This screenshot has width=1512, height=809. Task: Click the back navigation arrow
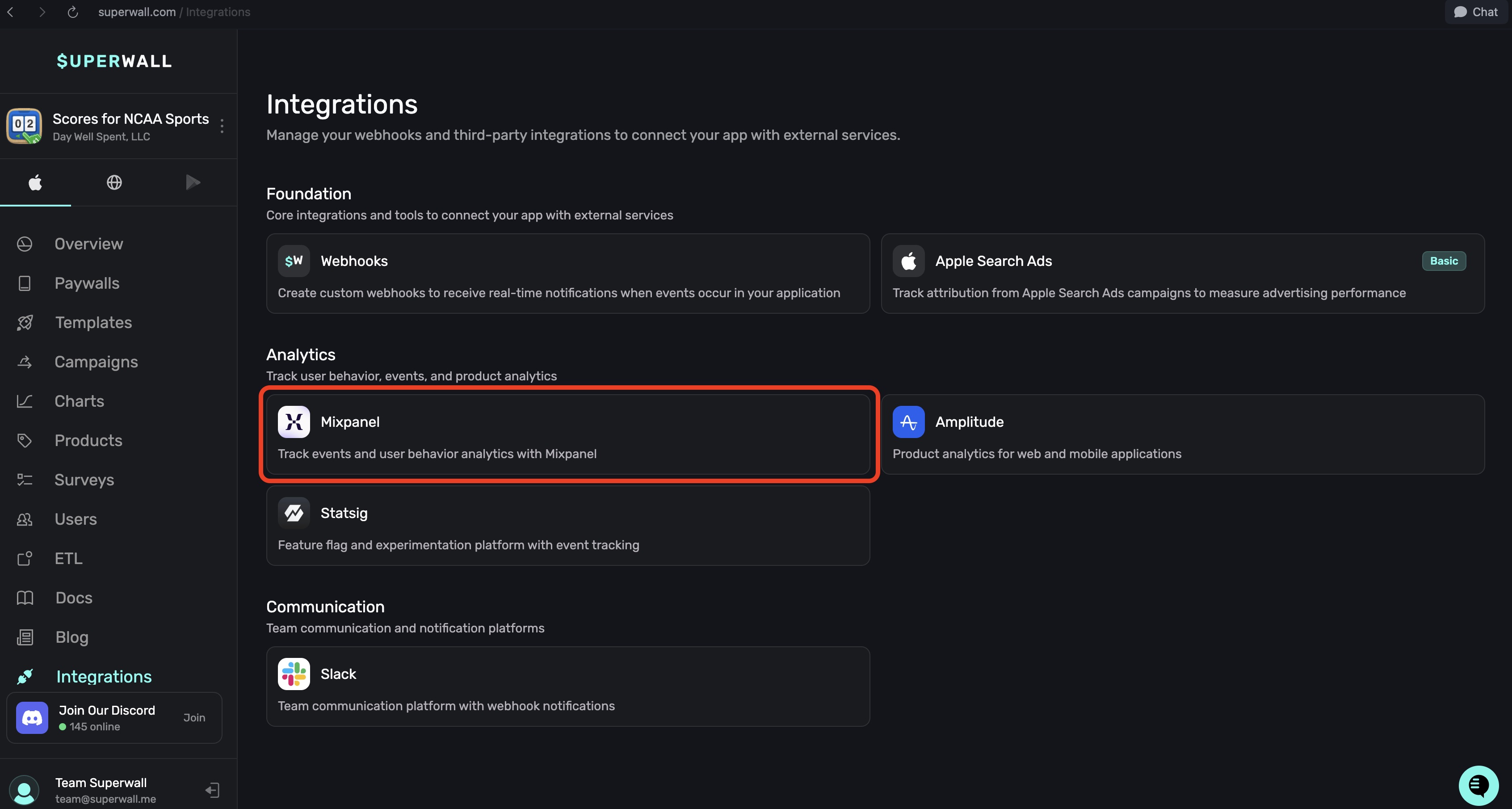(11, 13)
